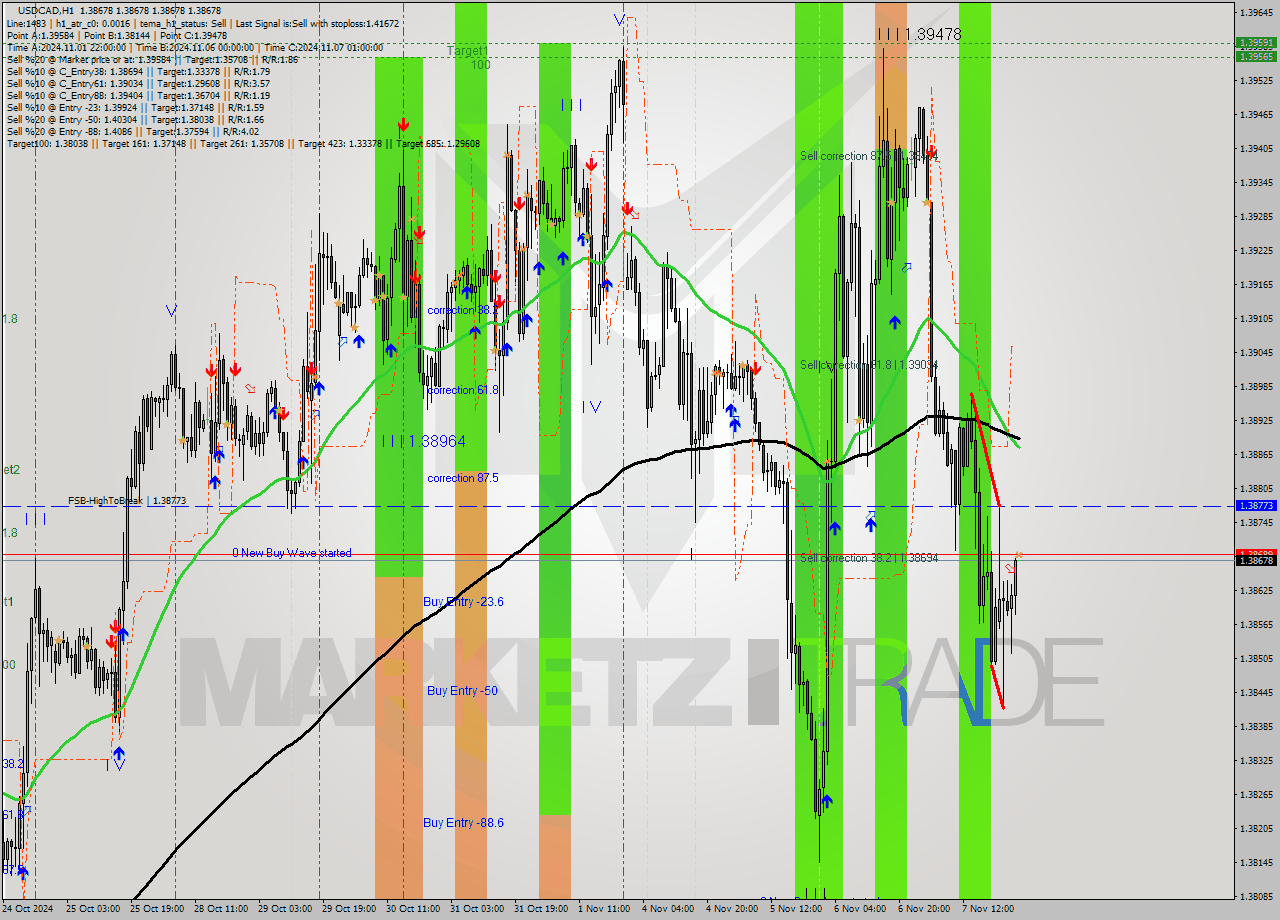Click the '29 Oct 19:00' time axis label
Viewport: 1280px width, 920px height.
pos(348,909)
